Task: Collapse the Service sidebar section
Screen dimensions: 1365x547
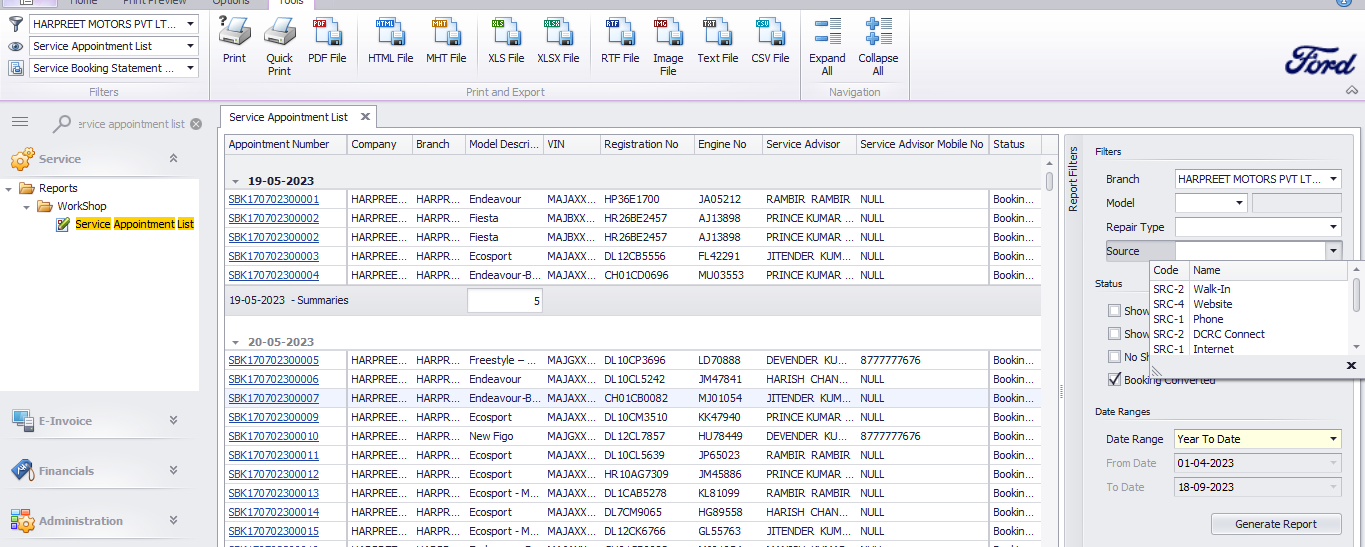Action: 173,158
